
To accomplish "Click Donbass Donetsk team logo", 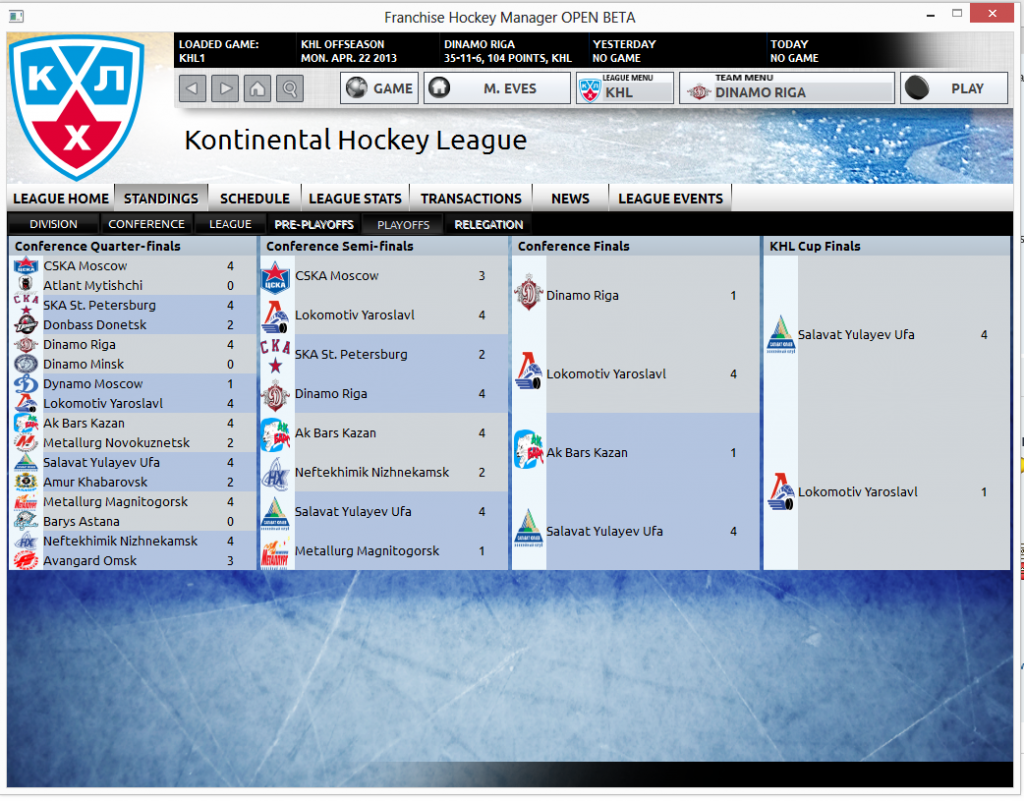I will 26,324.
